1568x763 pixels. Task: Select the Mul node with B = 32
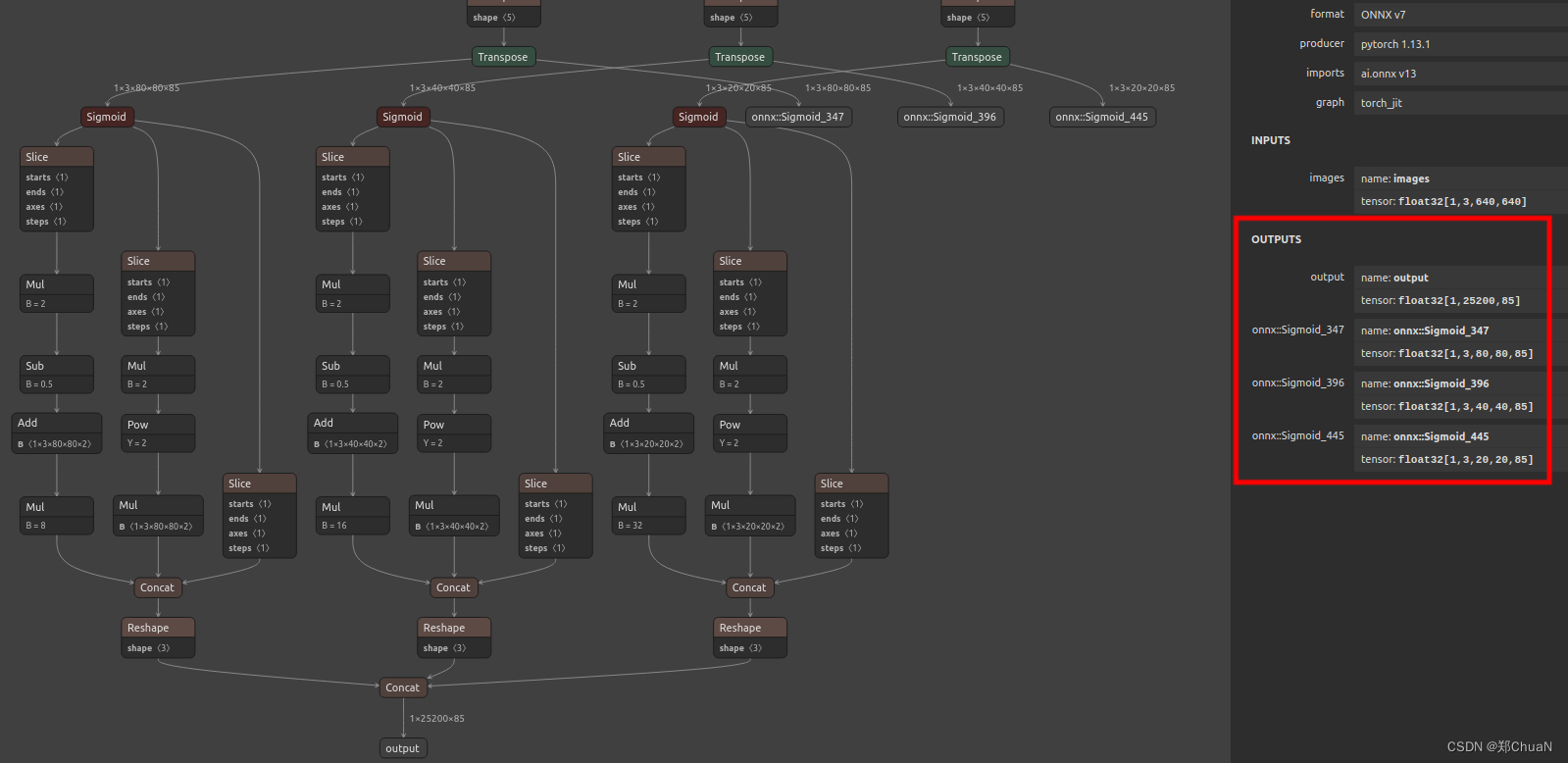click(x=649, y=516)
